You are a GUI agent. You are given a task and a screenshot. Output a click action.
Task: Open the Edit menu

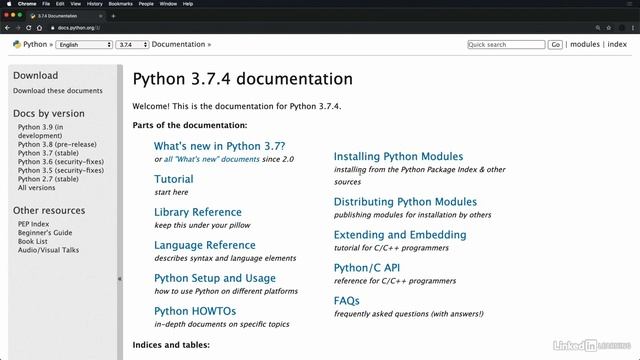pos(60,4)
